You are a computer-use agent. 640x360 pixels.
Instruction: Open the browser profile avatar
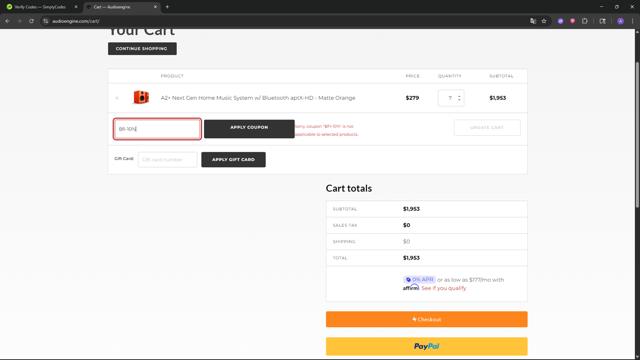620,21
